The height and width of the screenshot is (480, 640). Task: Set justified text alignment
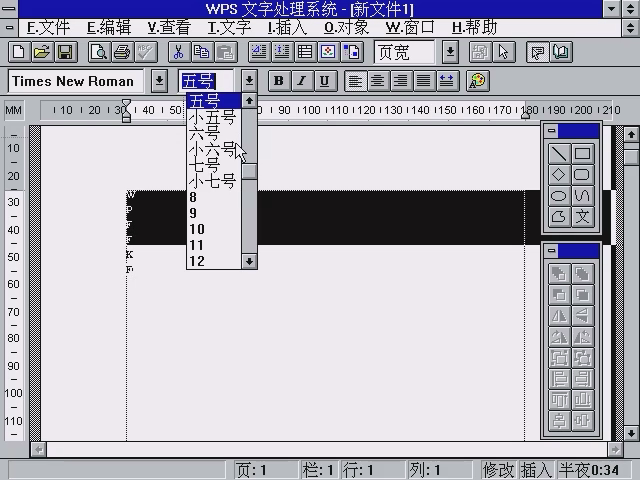(424, 81)
